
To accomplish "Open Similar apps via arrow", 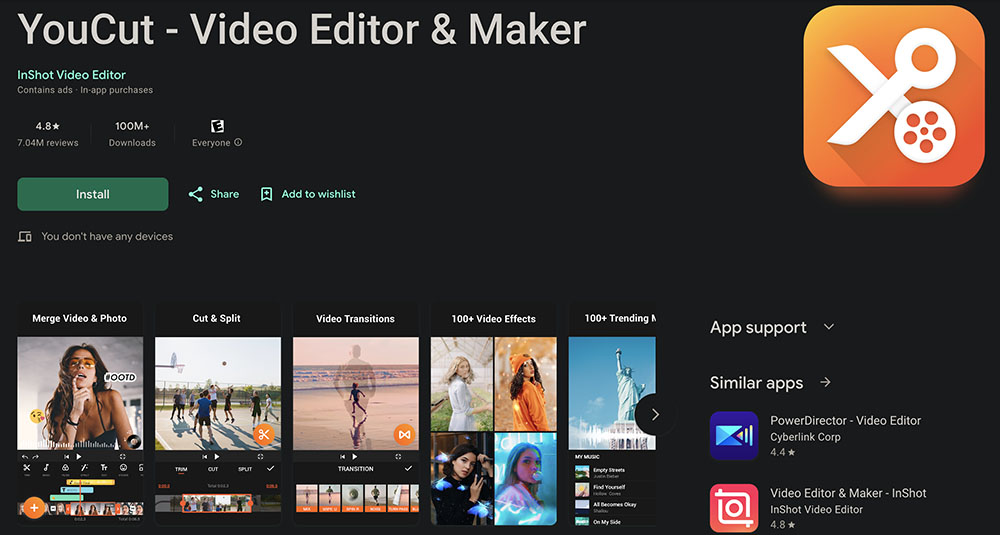I will pos(825,382).
